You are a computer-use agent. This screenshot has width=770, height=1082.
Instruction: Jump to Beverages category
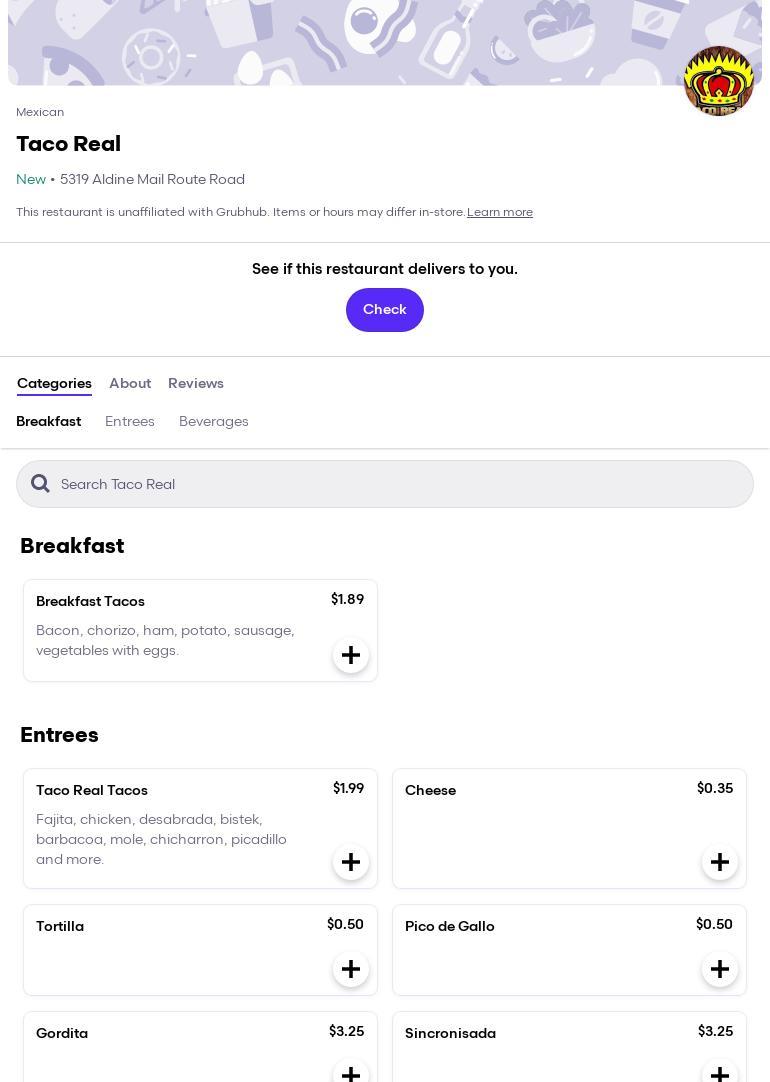(x=214, y=422)
